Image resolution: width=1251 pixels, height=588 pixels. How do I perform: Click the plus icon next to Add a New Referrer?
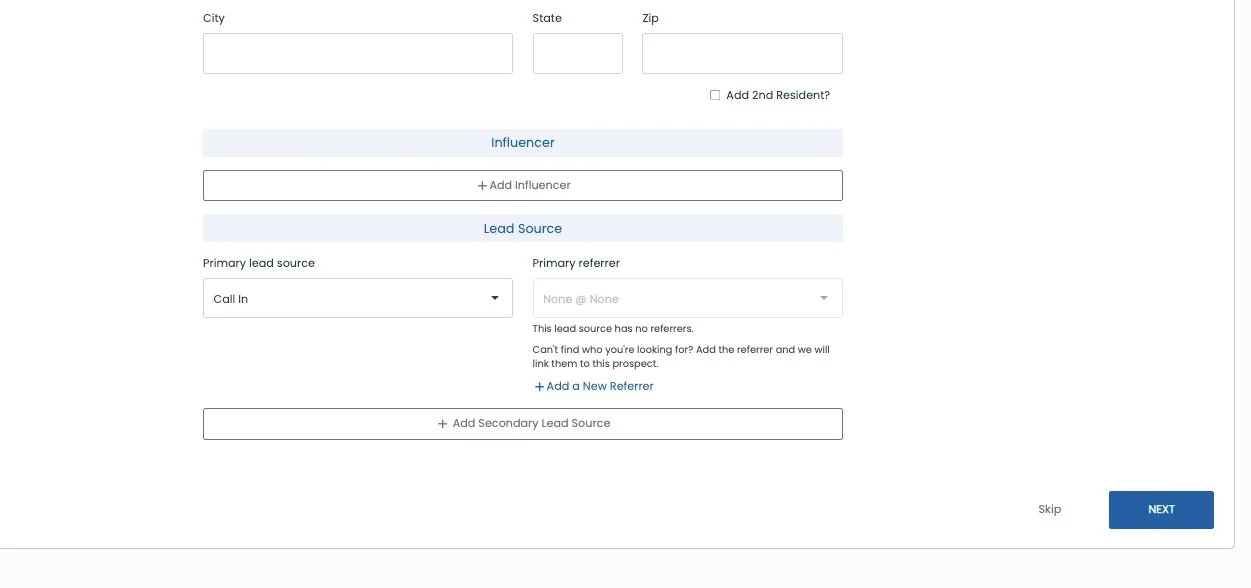539,387
